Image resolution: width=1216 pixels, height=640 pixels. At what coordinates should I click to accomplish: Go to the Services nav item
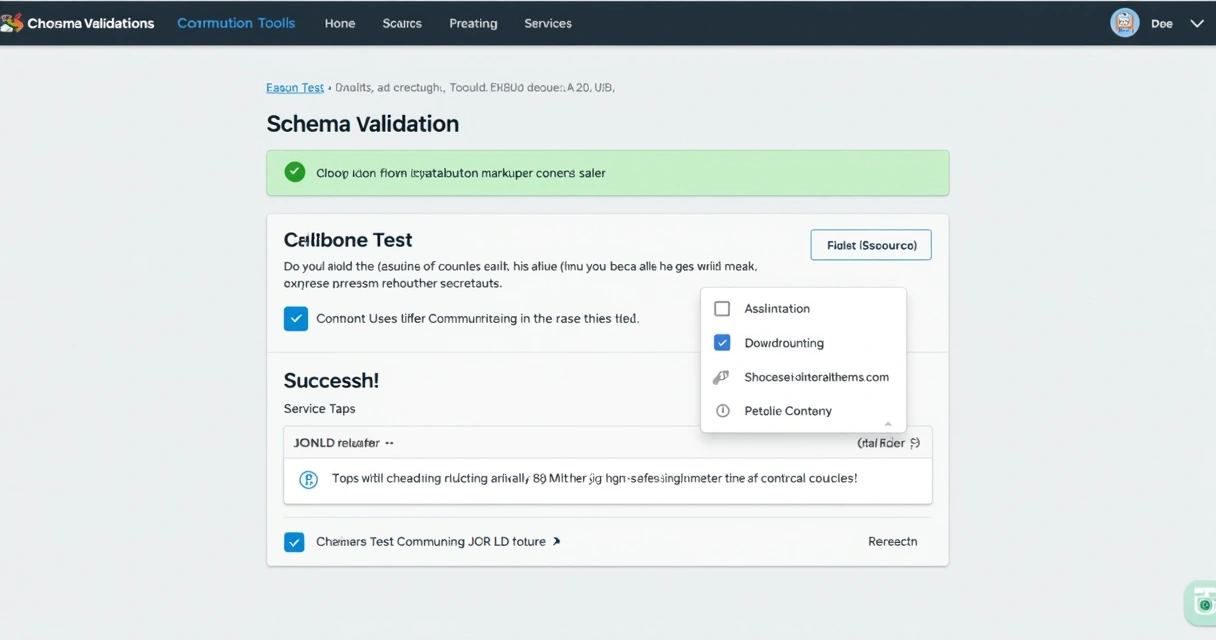pyautogui.click(x=548, y=24)
